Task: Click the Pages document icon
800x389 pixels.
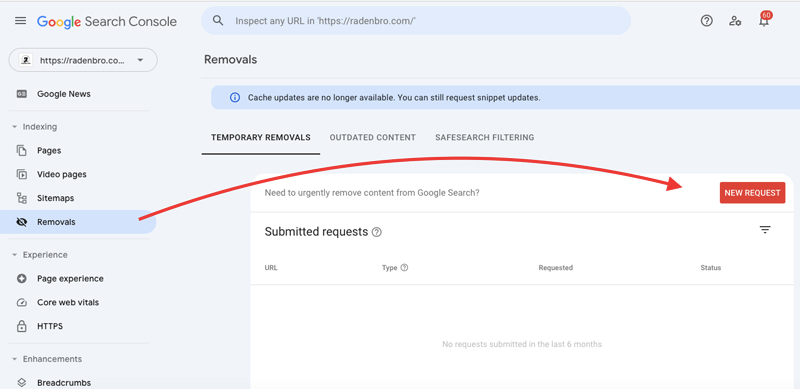Action: [21, 151]
